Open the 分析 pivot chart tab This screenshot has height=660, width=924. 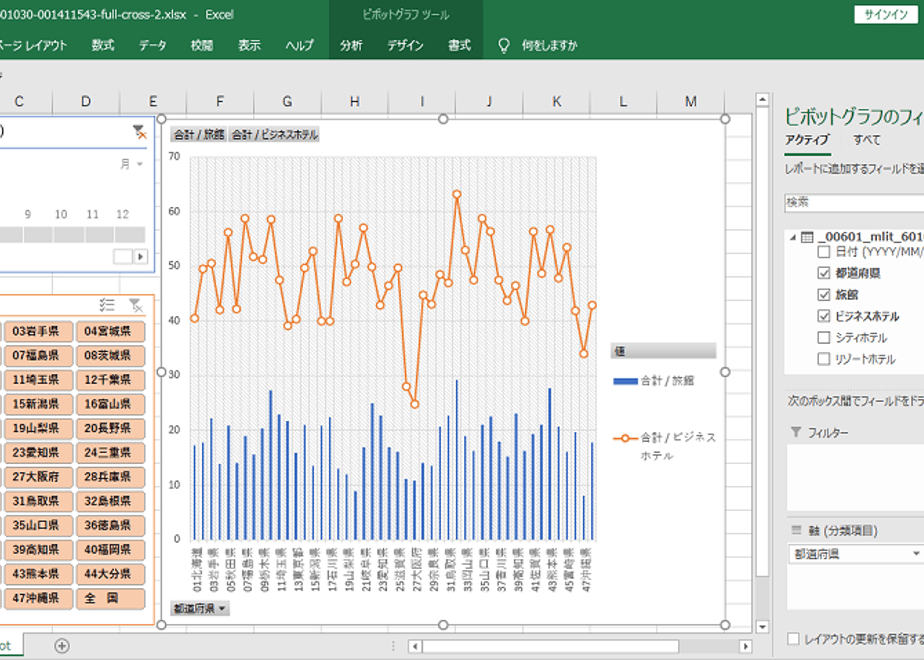(x=351, y=45)
